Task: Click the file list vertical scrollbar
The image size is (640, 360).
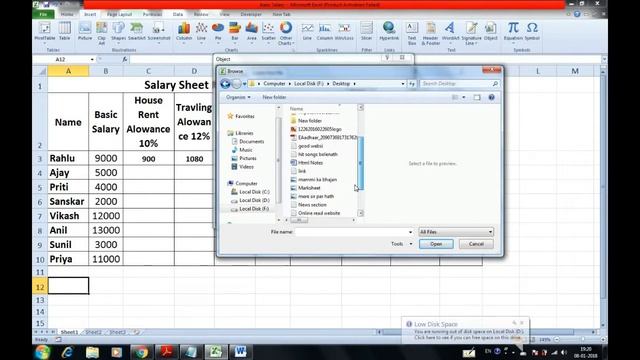Action: (x=360, y=163)
